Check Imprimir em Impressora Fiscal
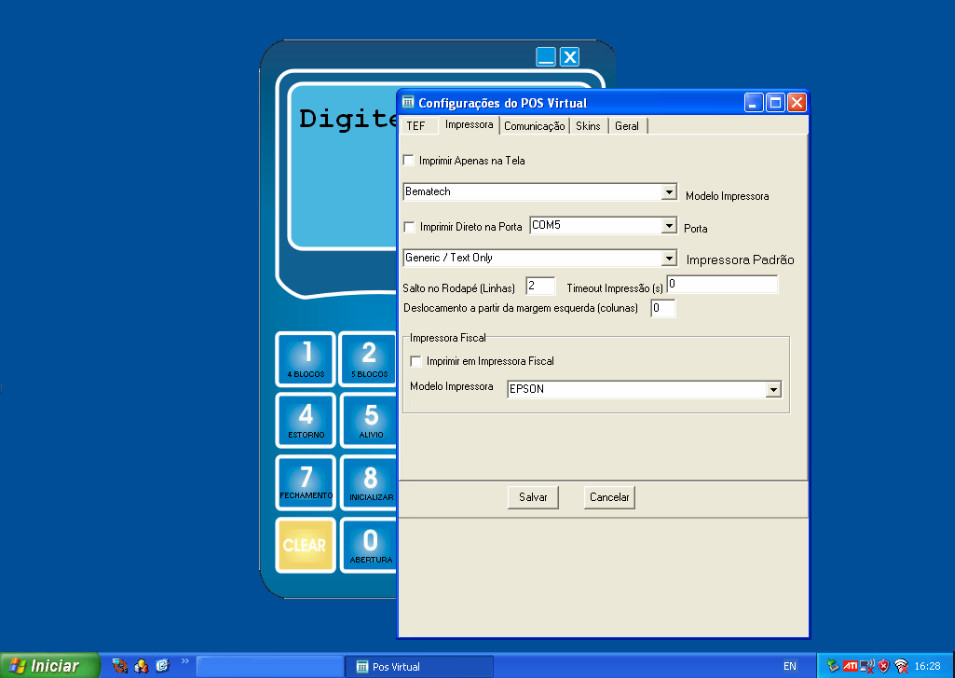The height and width of the screenshot is (678, 955). pyautogui.click(x=416, y=361)
